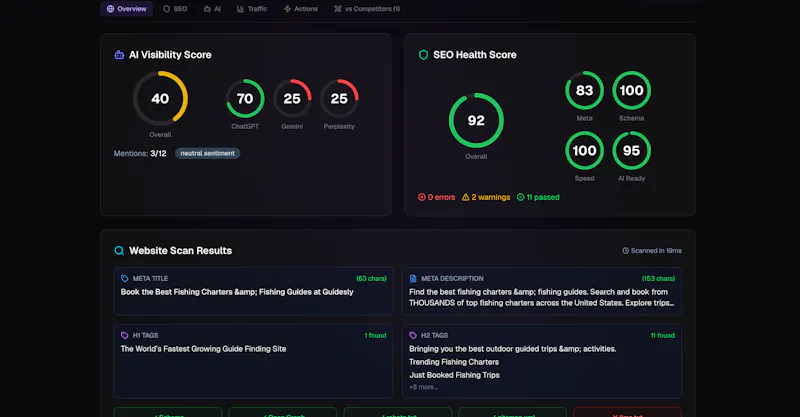Click the 1 found count on H1 TAGS
Image resolution: width=800 pixels, height=417 pixels.
tap(375, 335)
